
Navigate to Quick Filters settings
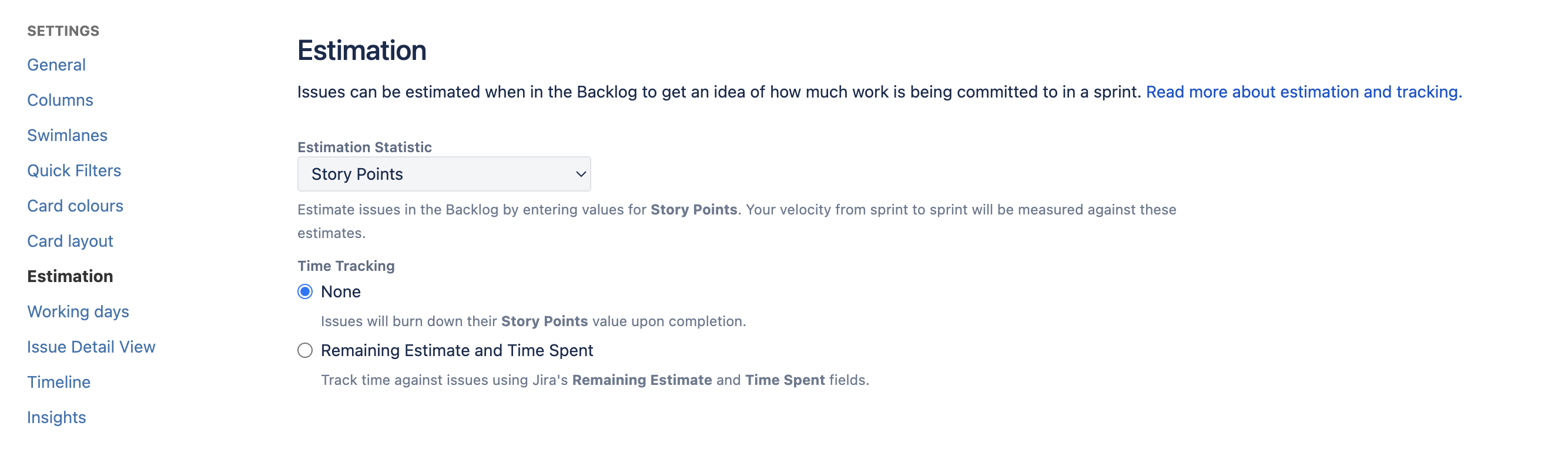[x=73, y=170]
